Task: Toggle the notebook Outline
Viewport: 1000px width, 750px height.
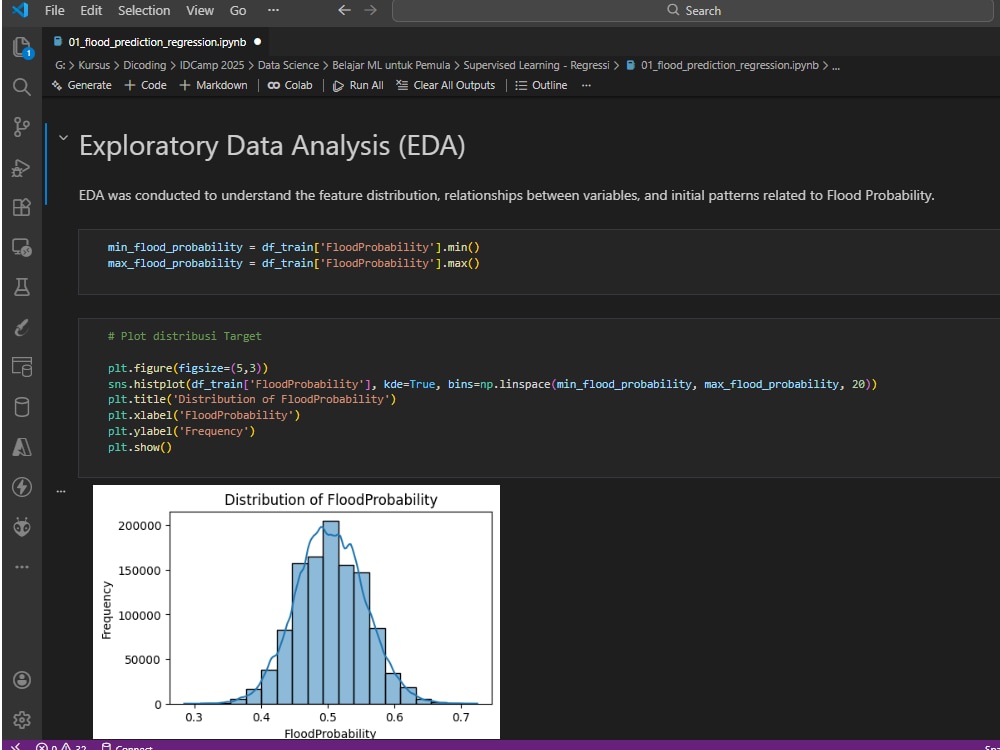Action: (541, 85)
